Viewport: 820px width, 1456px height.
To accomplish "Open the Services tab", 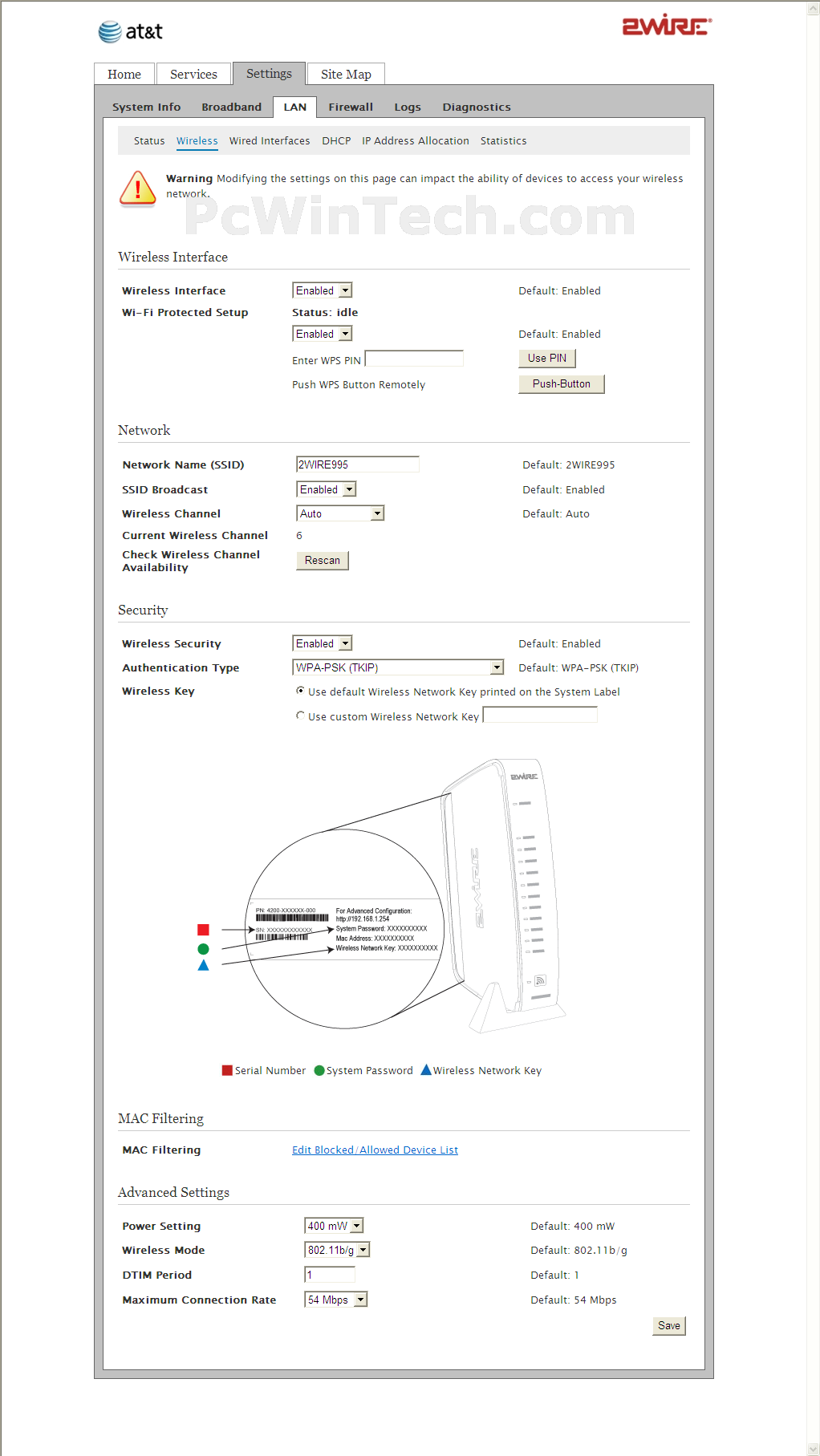I will point(193,74).
